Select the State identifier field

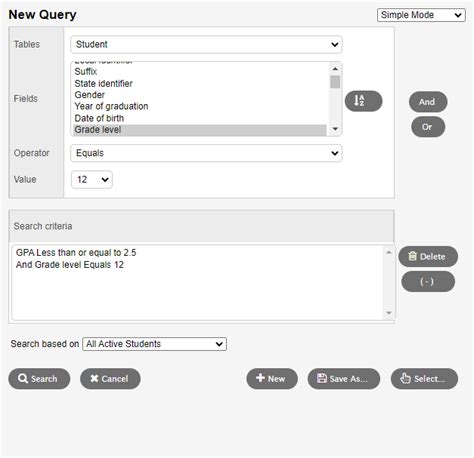pos(199,83)
